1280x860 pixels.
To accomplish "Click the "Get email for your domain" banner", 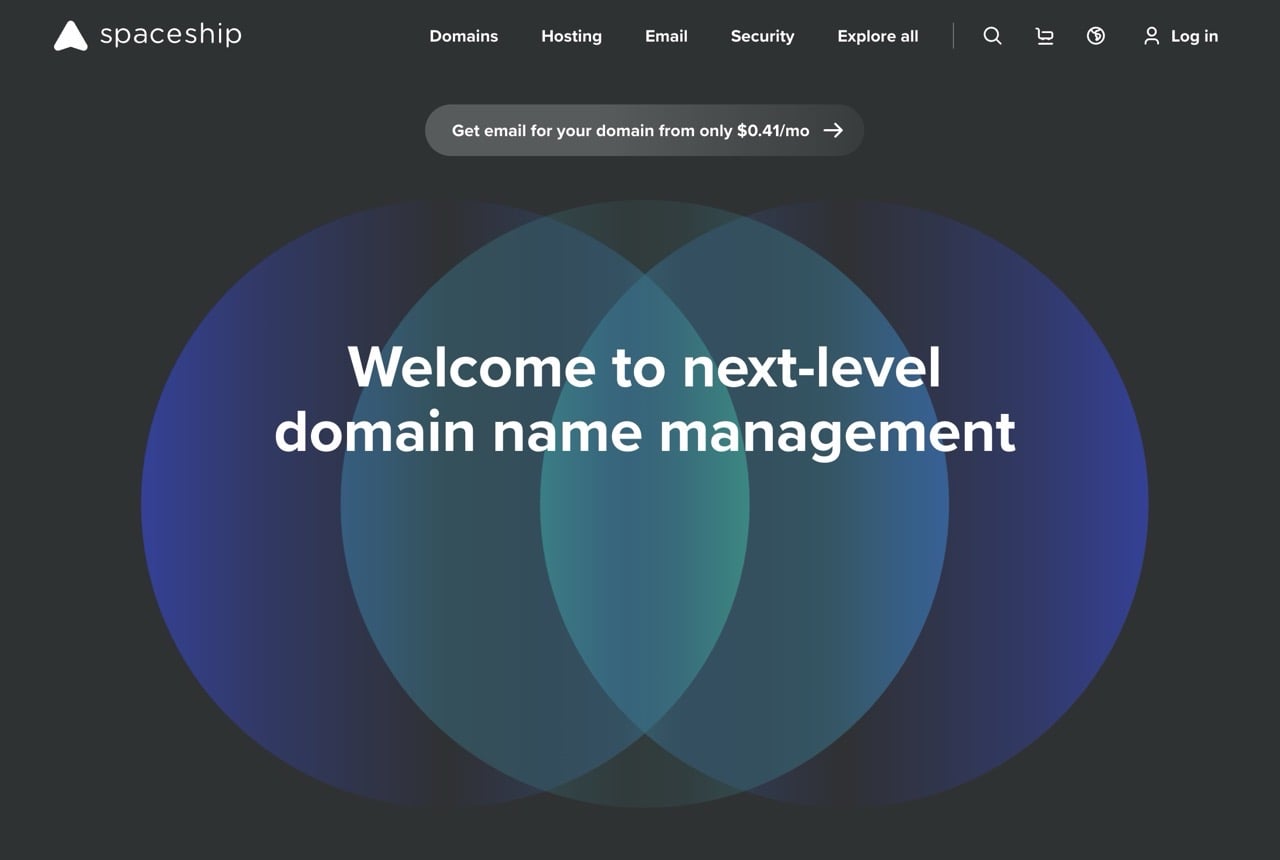I will 644,130.
